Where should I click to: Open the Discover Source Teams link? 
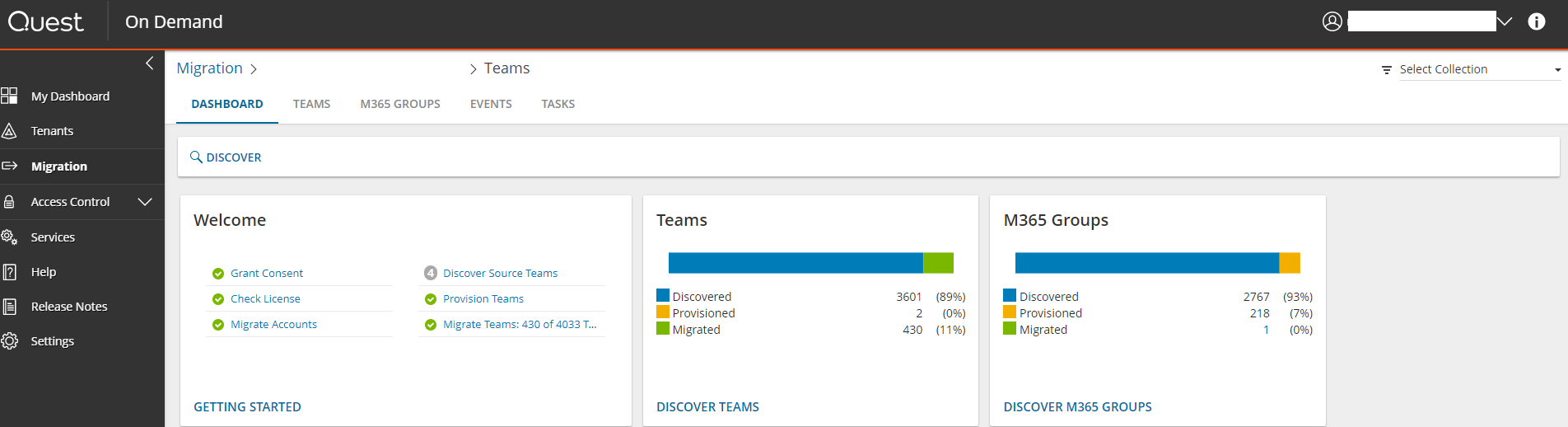point(500,274)
